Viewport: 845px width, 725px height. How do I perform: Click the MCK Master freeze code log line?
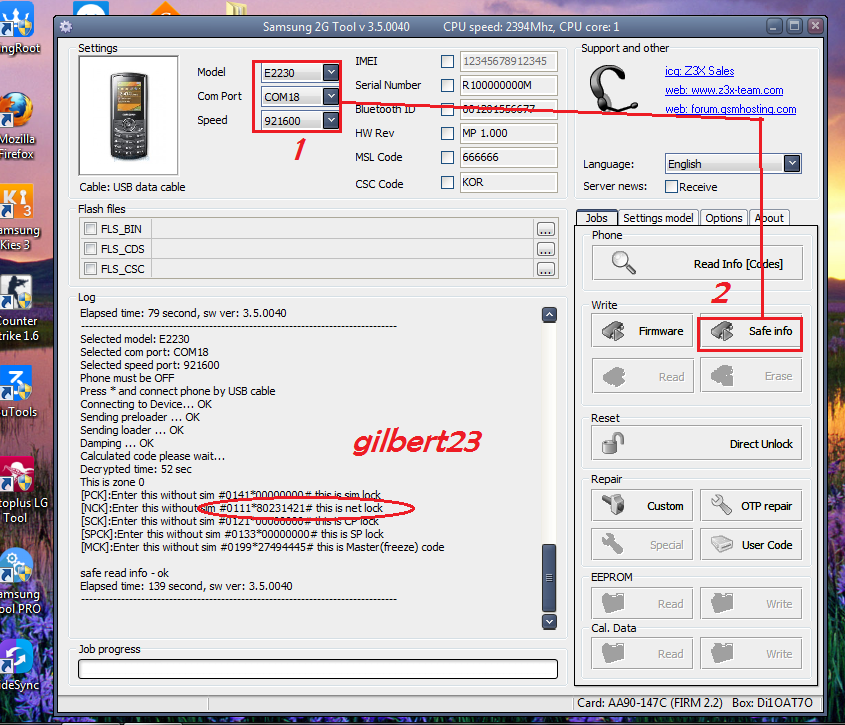262,547
